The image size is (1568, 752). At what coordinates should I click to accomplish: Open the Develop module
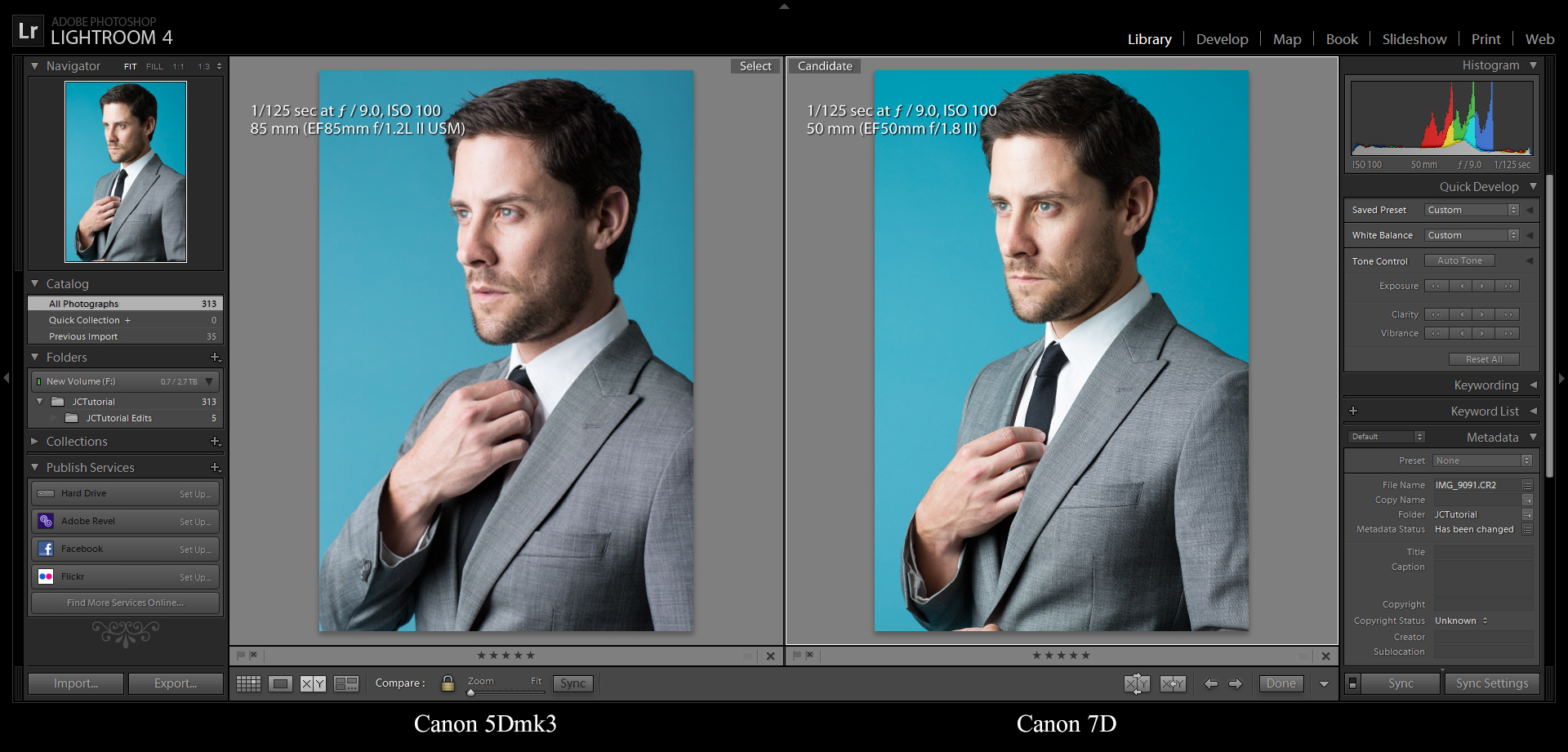point(1222,39)
